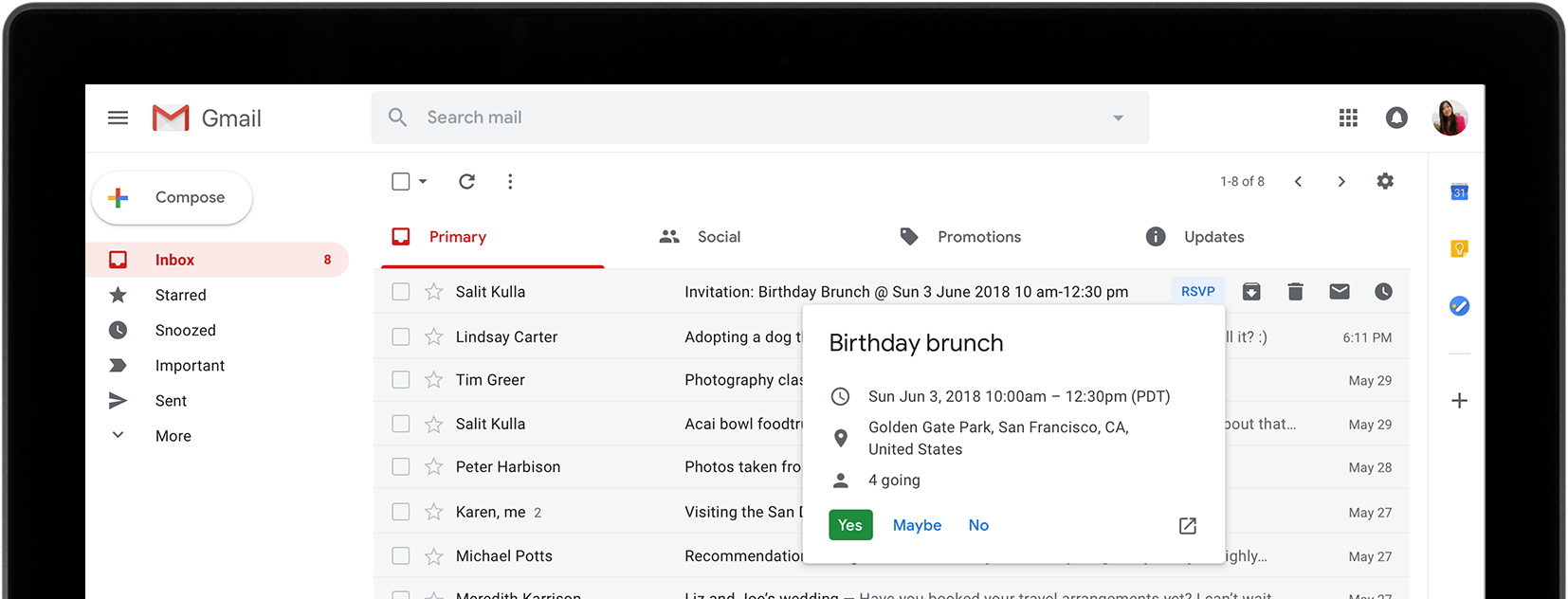This screenshot has height=599, width=1568.
Task: Snooze the Birthday Brunch email via clock icon
Action: (x=1383, y=292)
